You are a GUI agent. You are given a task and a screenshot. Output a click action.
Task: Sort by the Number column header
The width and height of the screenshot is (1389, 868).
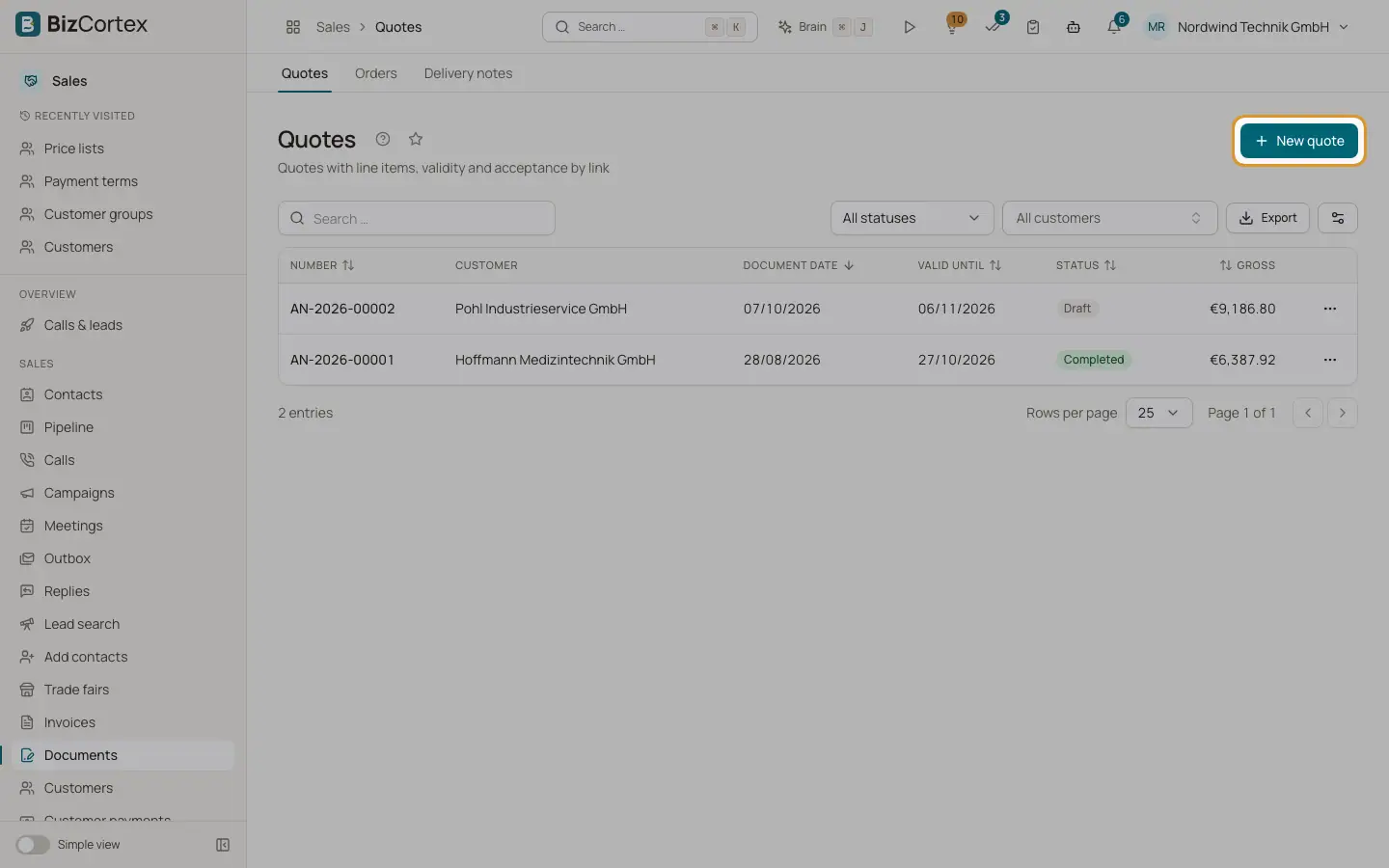click(322, 265)
